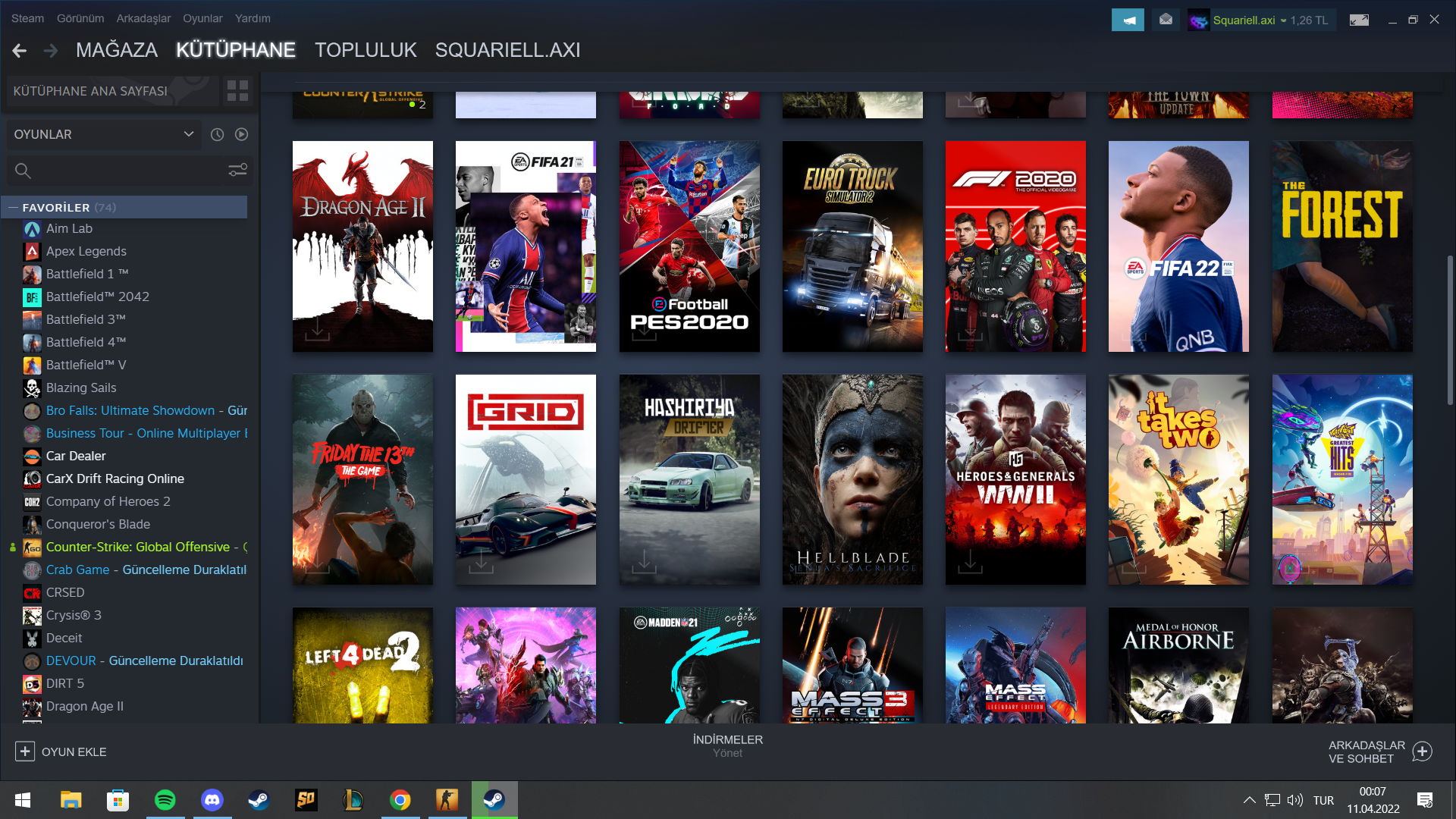
Task: Click the Aim Lab game icon
Action: (32, 229)
